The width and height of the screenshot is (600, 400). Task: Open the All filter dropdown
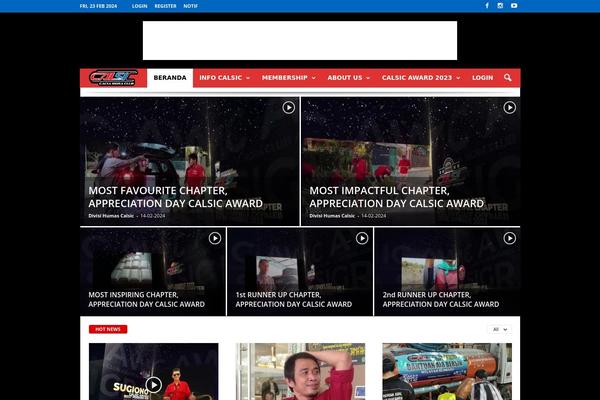500,329
